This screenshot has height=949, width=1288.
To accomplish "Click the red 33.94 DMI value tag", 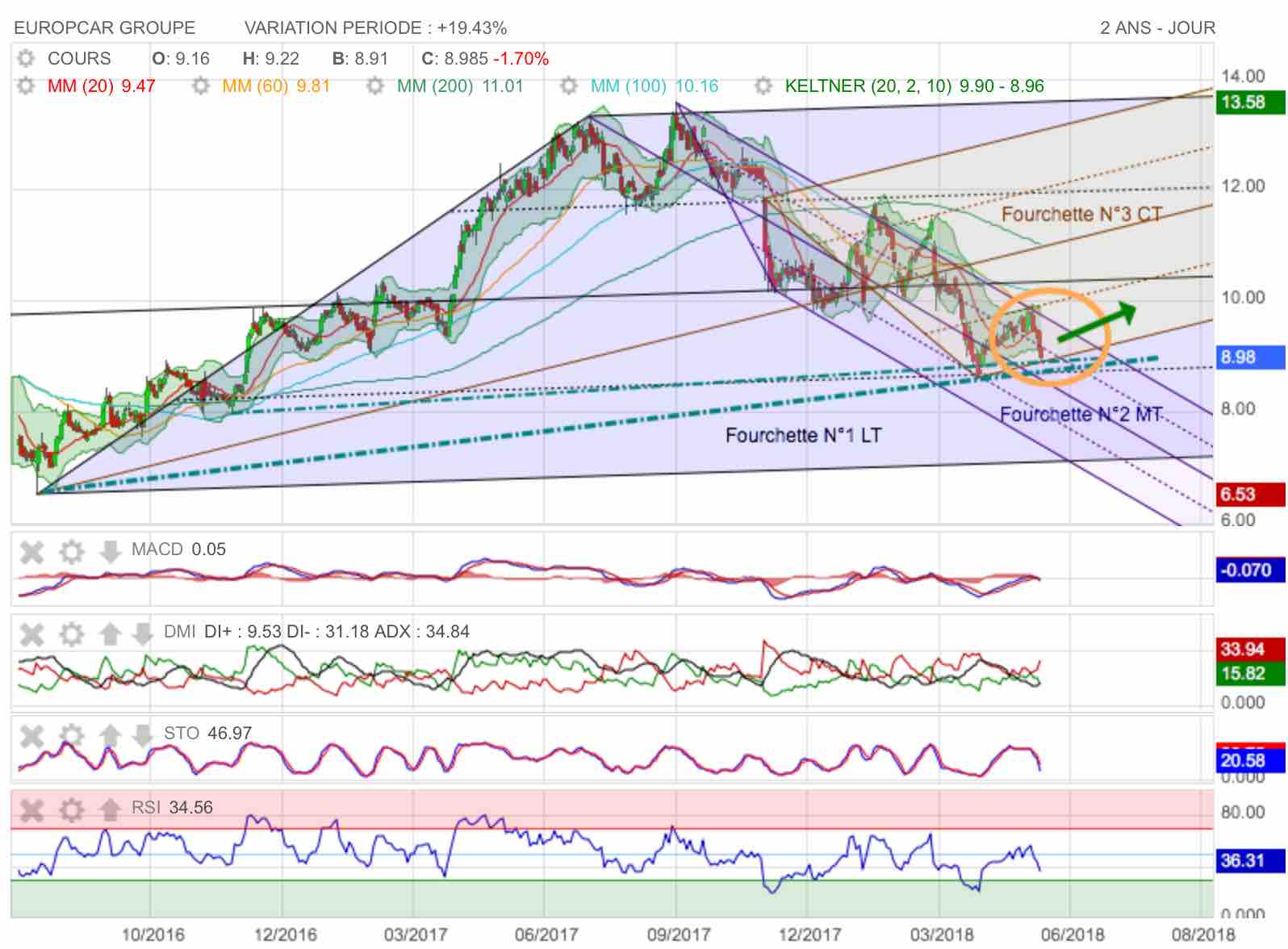I will point(1250,650).
